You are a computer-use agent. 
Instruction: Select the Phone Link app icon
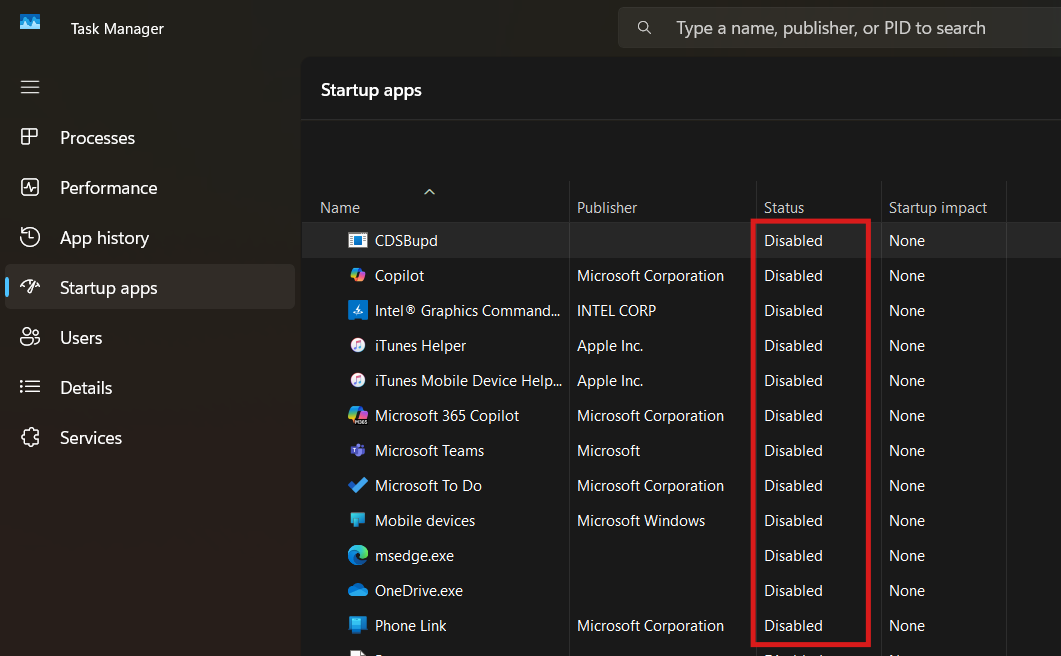358,625
